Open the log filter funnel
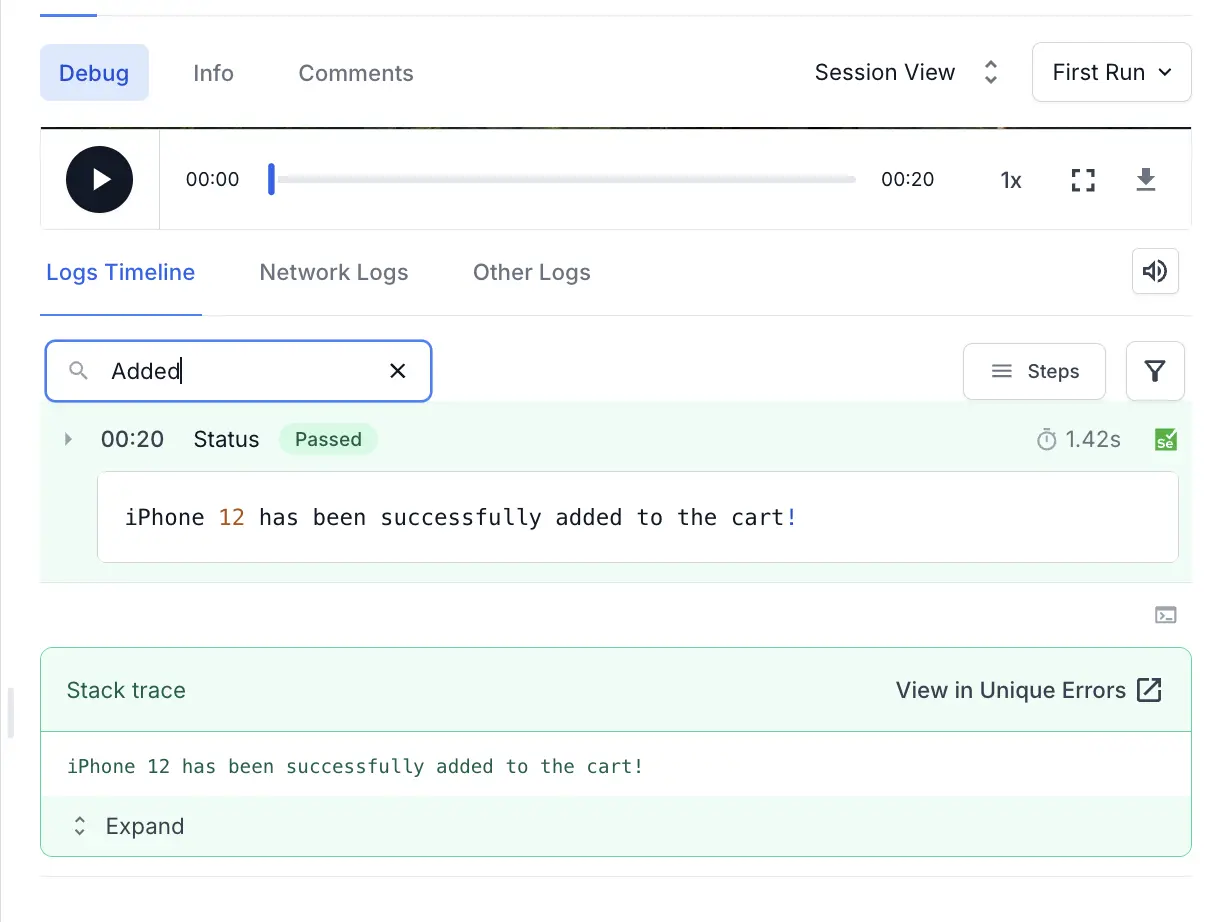Viewport: 1214px width, 922px height. point(1155,371)
